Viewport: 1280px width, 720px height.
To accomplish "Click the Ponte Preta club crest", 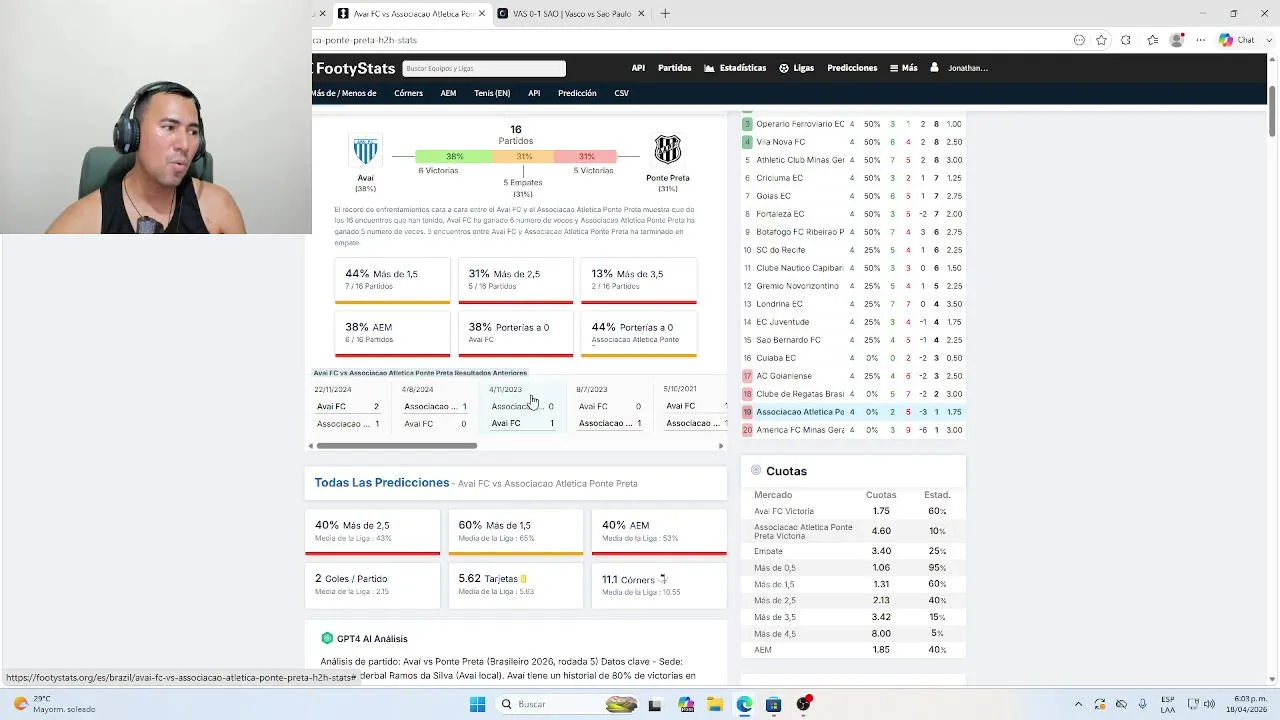I will pos(667,150).
